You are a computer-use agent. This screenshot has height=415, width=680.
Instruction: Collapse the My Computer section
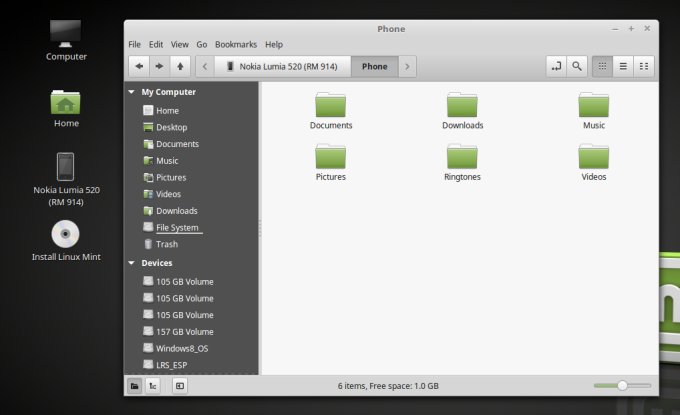click(x=131, y=92)
